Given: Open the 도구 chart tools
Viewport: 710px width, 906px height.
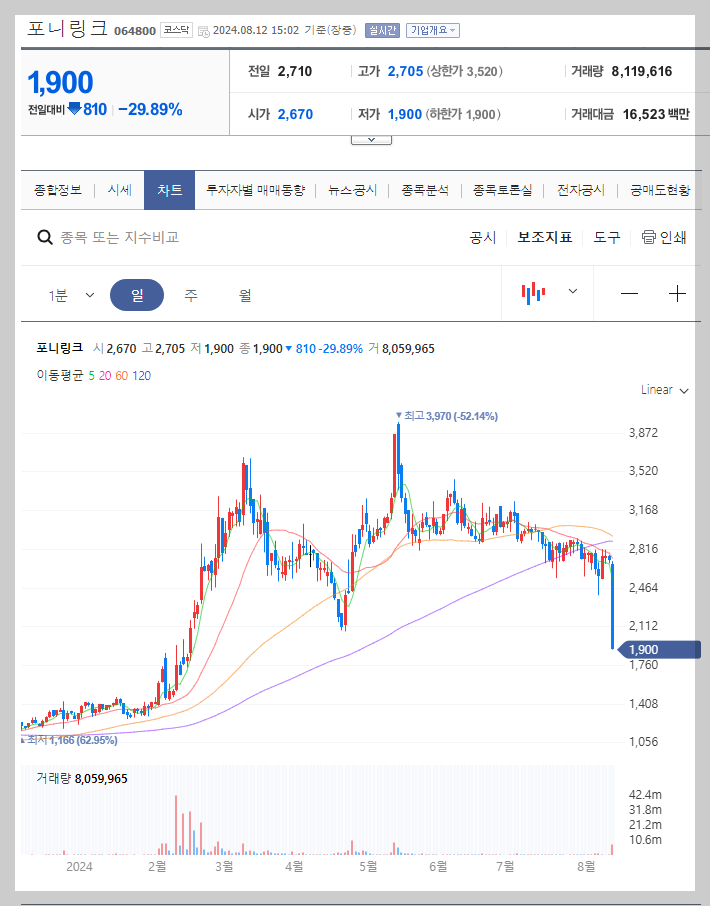Looking at the screenshot, I should pyautogui.click(x=606, y=238).
